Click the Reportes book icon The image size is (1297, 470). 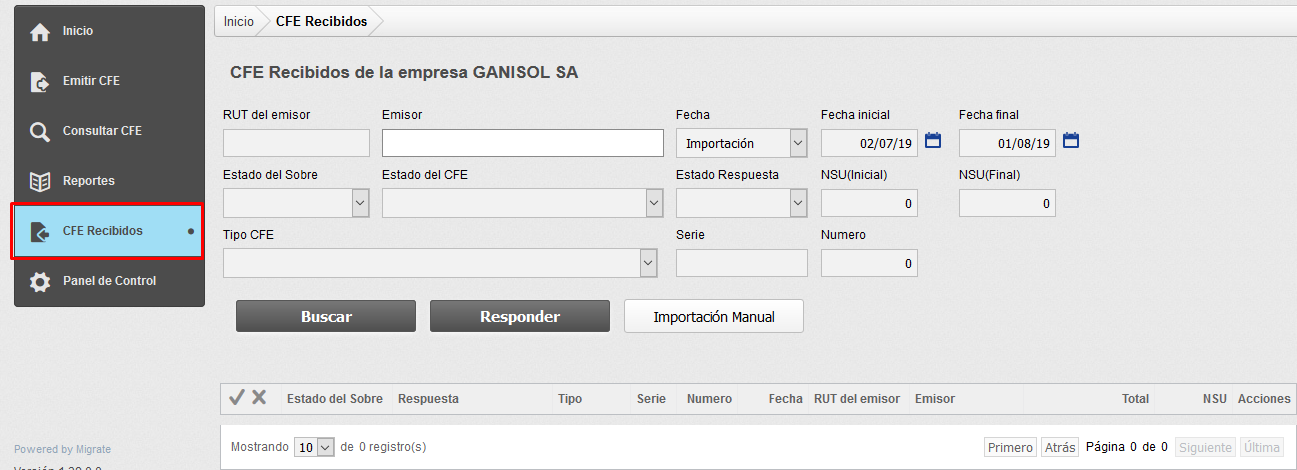pos(40,181)
